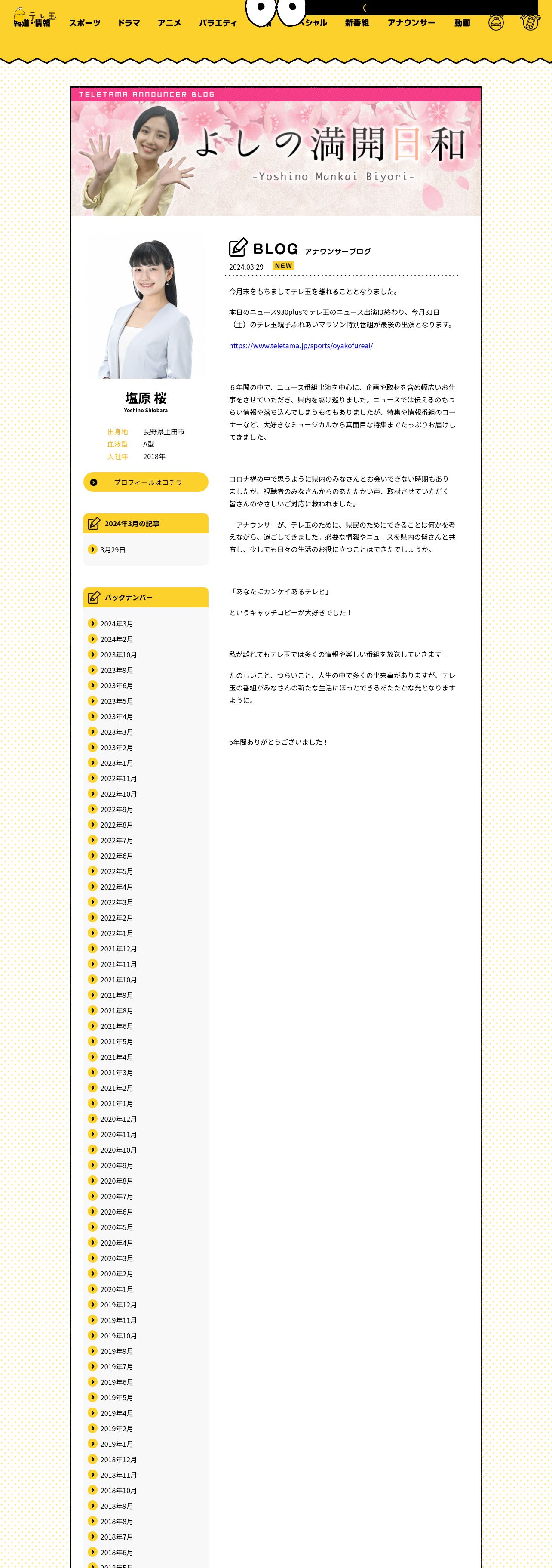
Task: Open the 新番組 menu
Action: (x=357, y=23)
